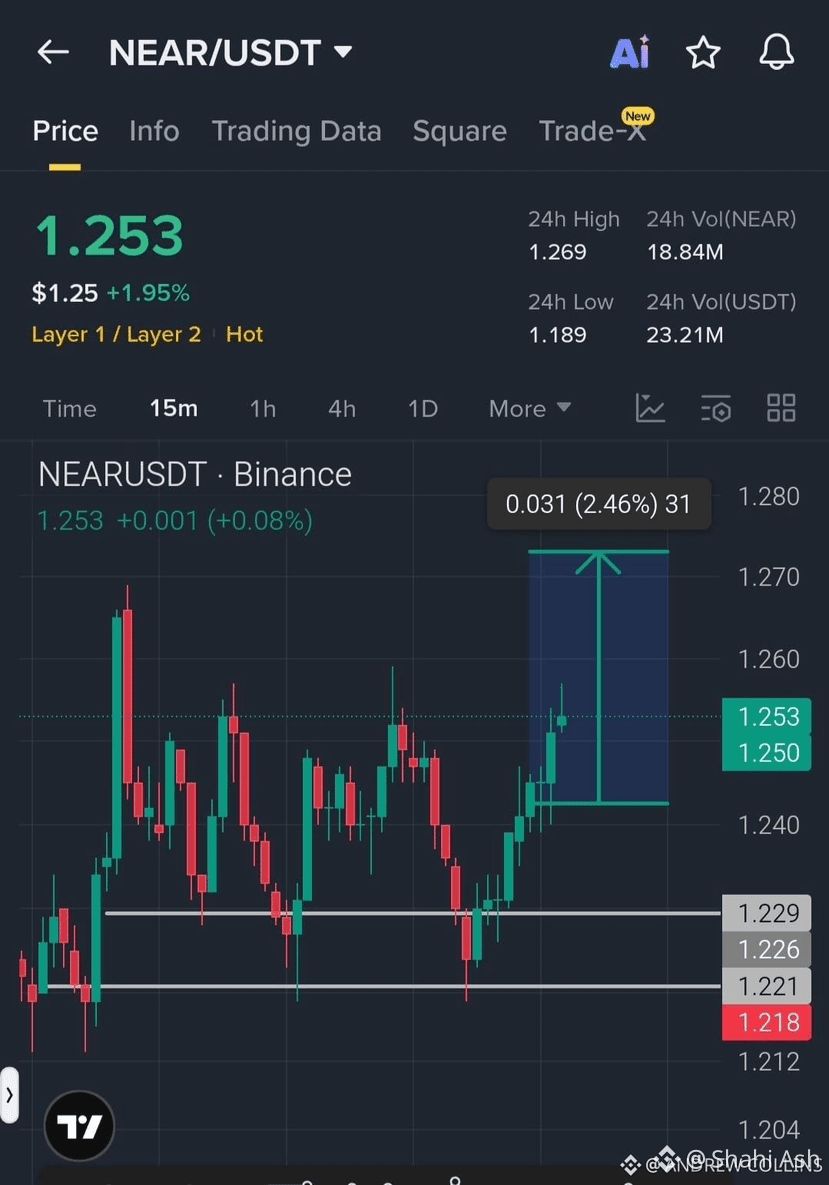Select the 1h chart interval

263,409
